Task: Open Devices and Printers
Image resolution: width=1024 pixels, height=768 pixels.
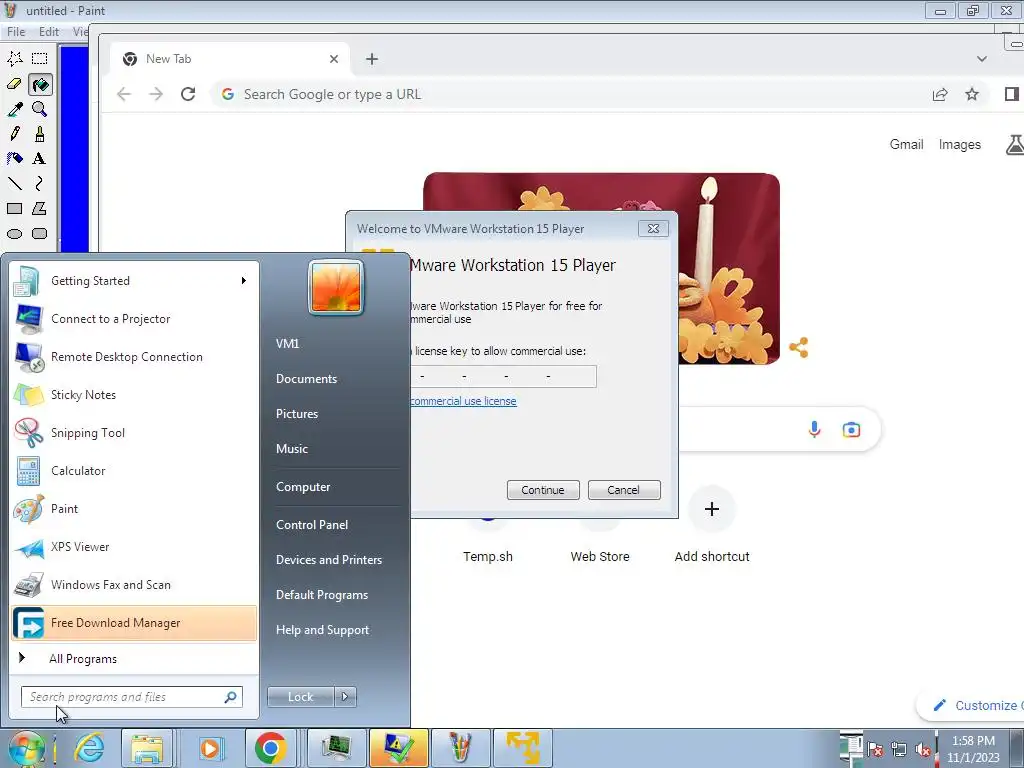Action: click(328, 560)
